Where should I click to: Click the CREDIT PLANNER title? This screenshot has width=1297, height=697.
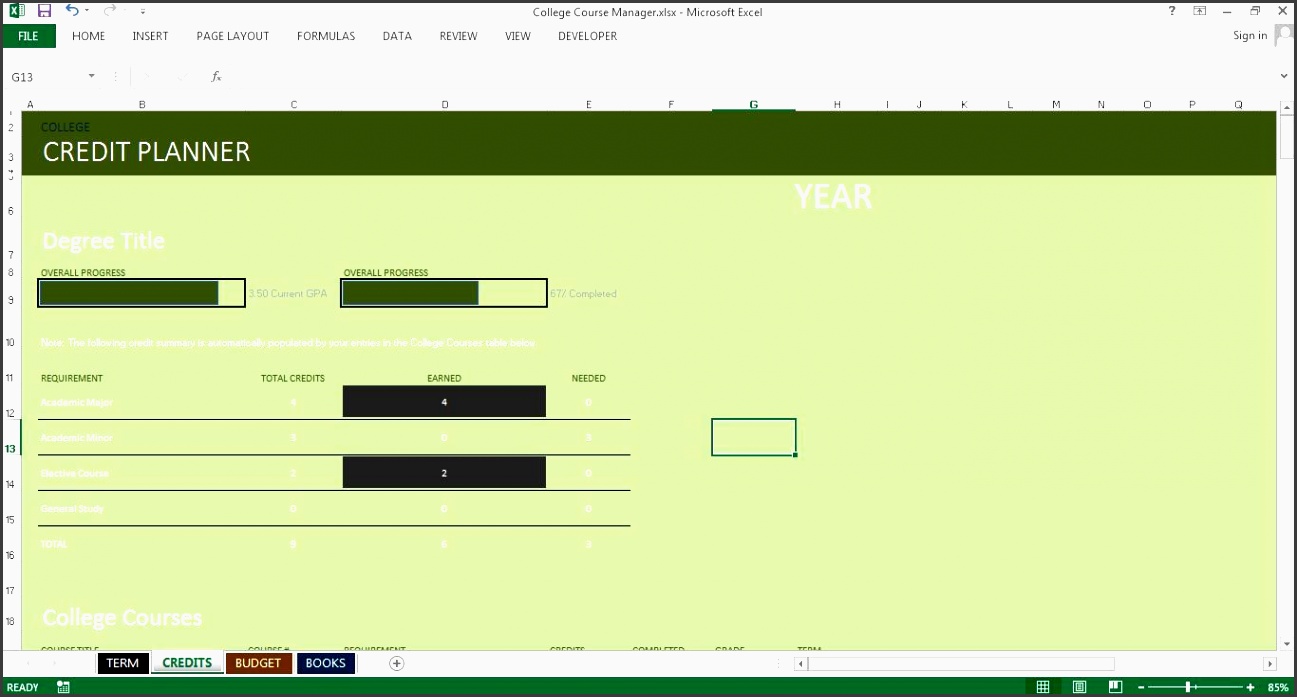tap(146, 152)
